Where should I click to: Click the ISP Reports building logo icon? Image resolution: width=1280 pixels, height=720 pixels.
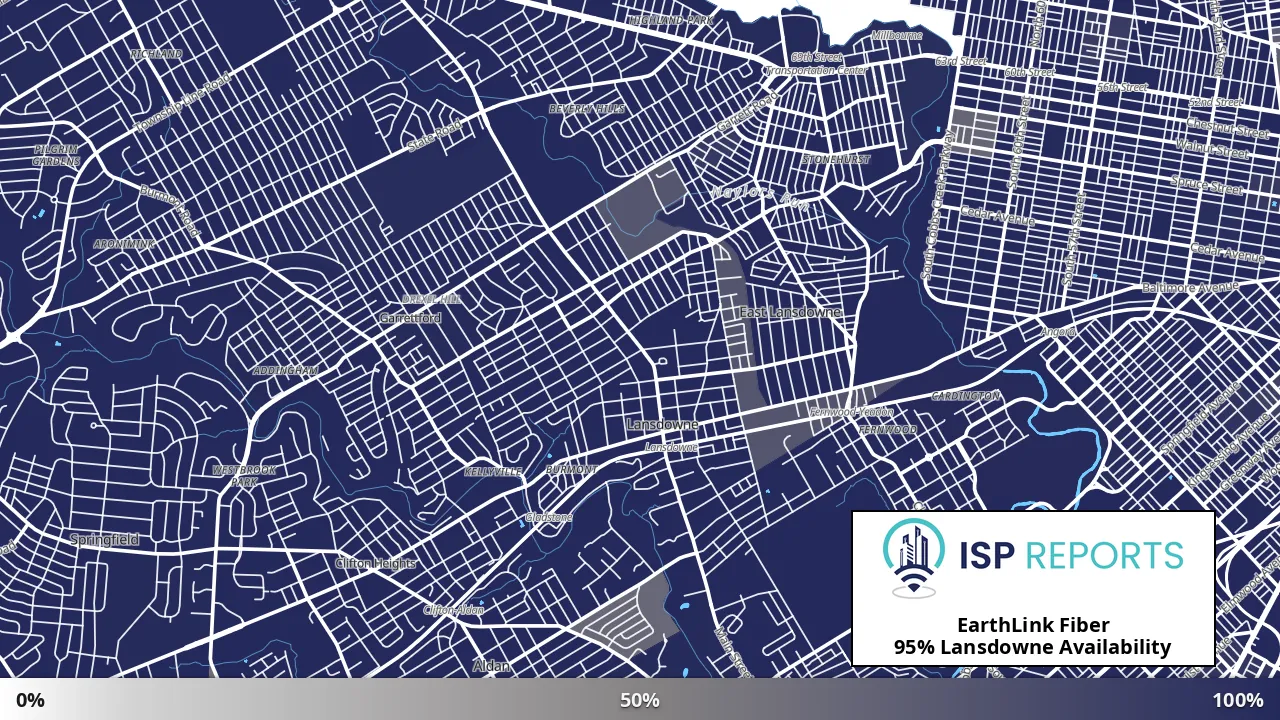pyautogui.click(x=914, y=558)
